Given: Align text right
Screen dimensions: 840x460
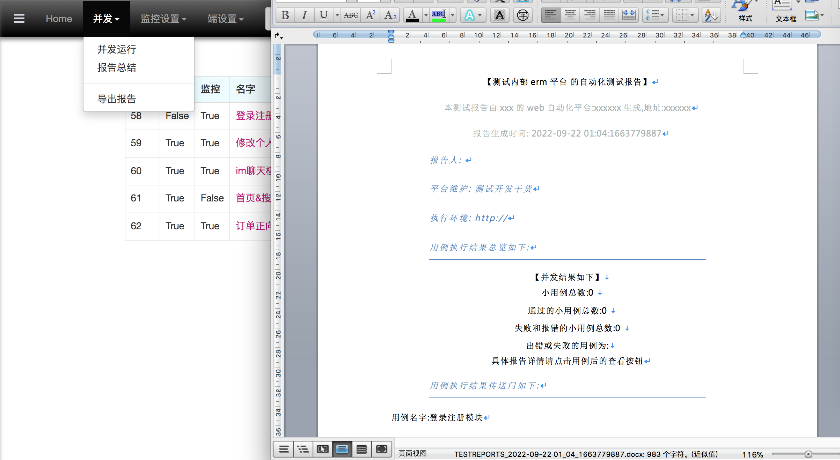Looking at the screenshot, I should point(590,15).
